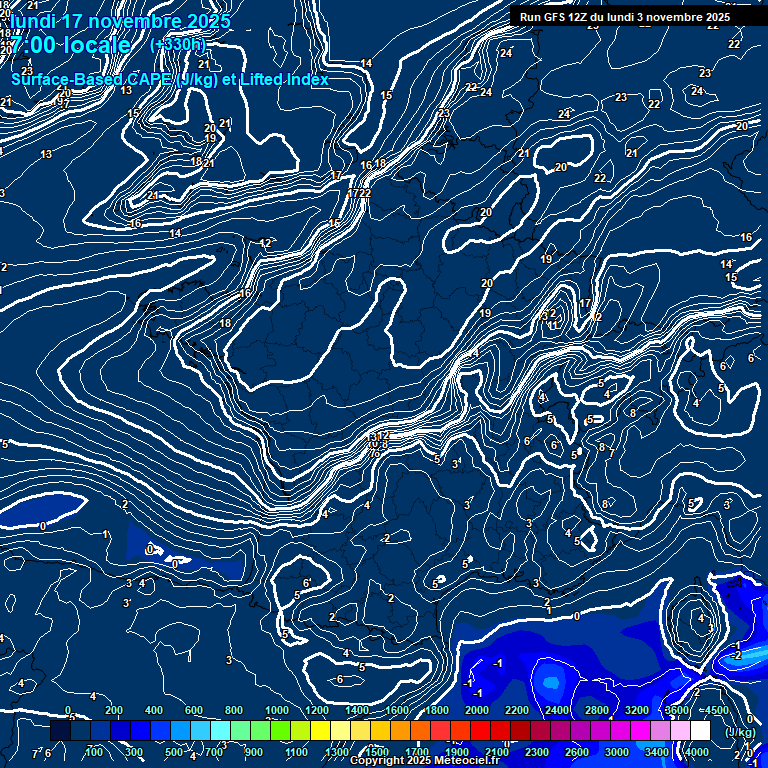The height and width of the screenshot is (768, 768).
Task: Click the '1000' value label above legend
Action: pos(277,709)
